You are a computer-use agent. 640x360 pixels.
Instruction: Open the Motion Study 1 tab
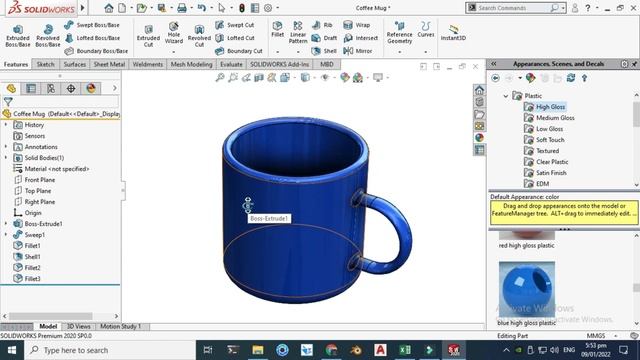pos(120,327)
